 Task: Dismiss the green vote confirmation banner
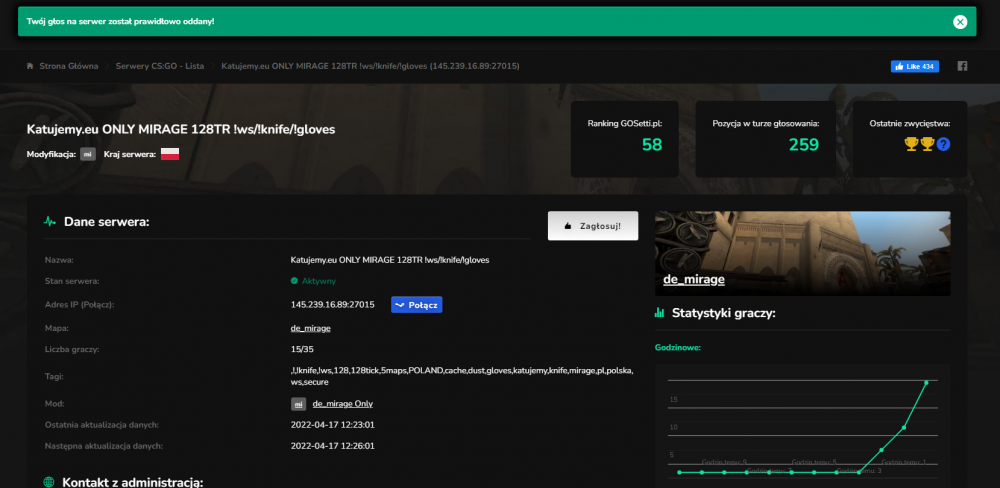pos(960,22)
